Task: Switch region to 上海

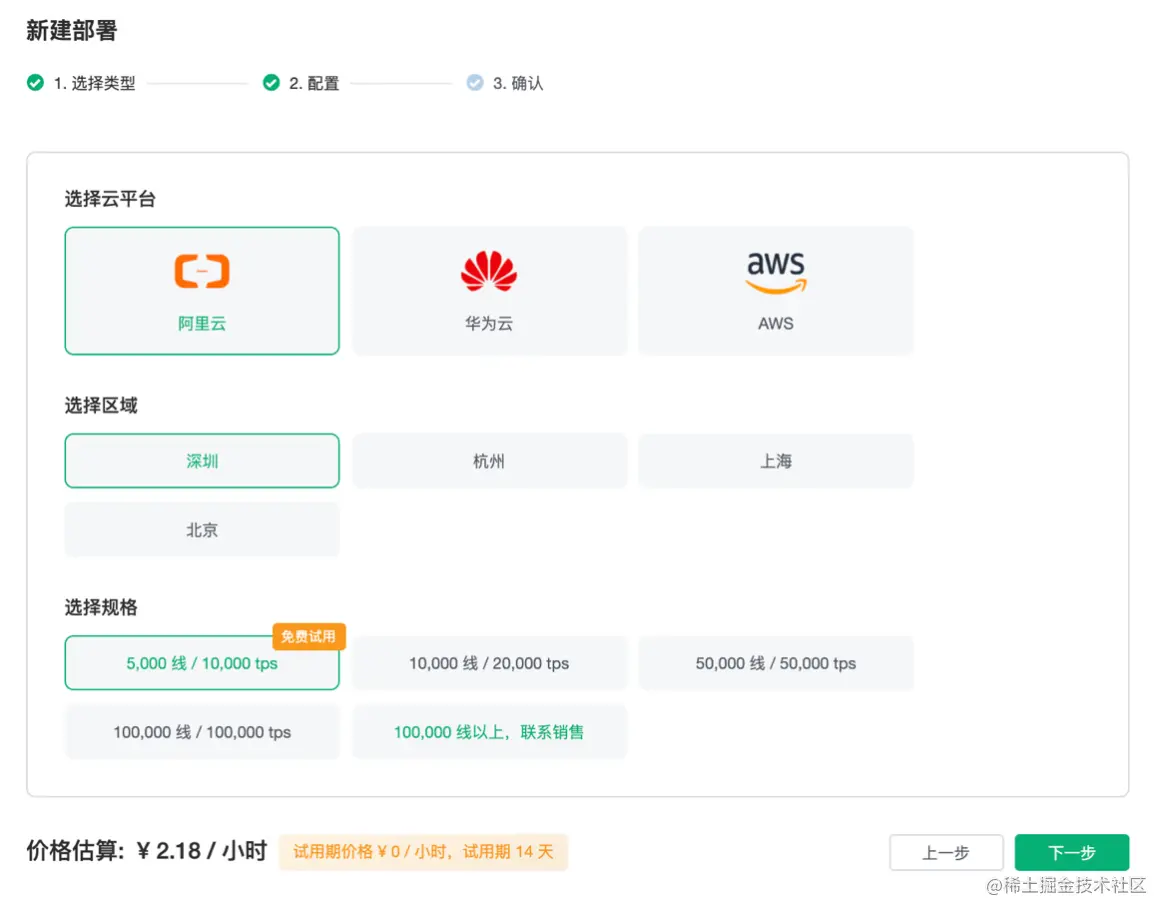Action: (x=776, y=461)
